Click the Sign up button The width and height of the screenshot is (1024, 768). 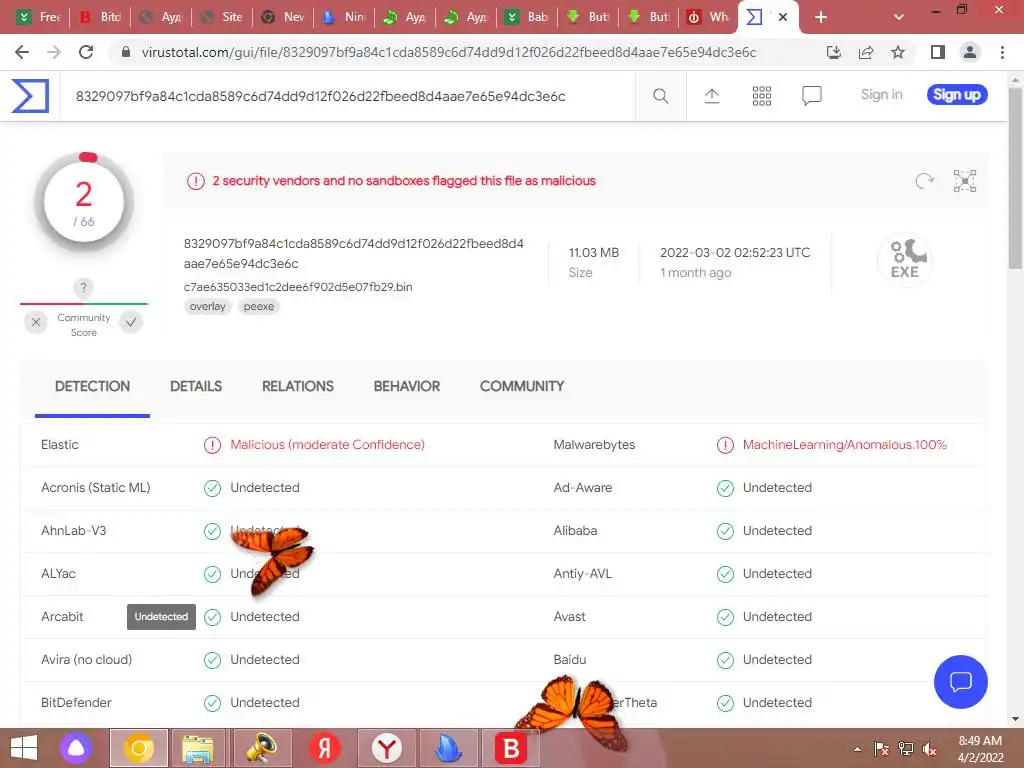point(957,95)
